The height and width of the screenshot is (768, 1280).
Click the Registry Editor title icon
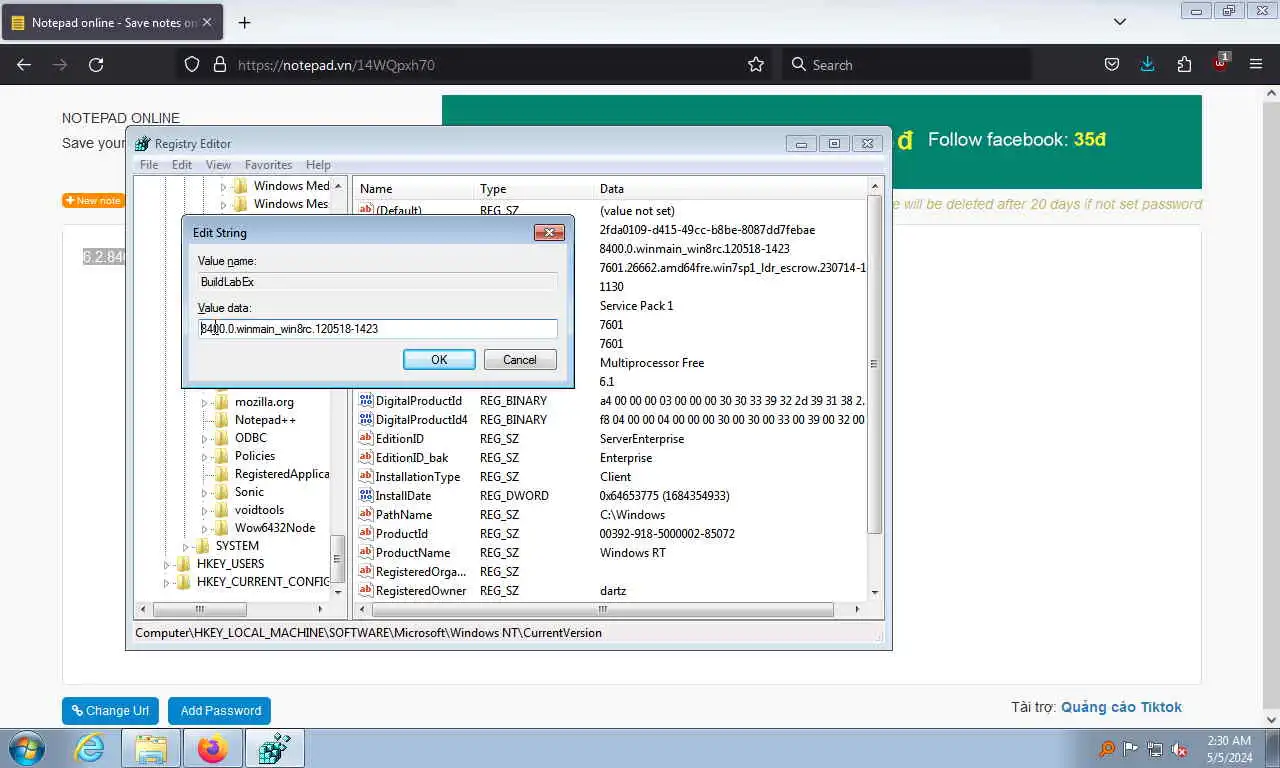click(143, 143)
